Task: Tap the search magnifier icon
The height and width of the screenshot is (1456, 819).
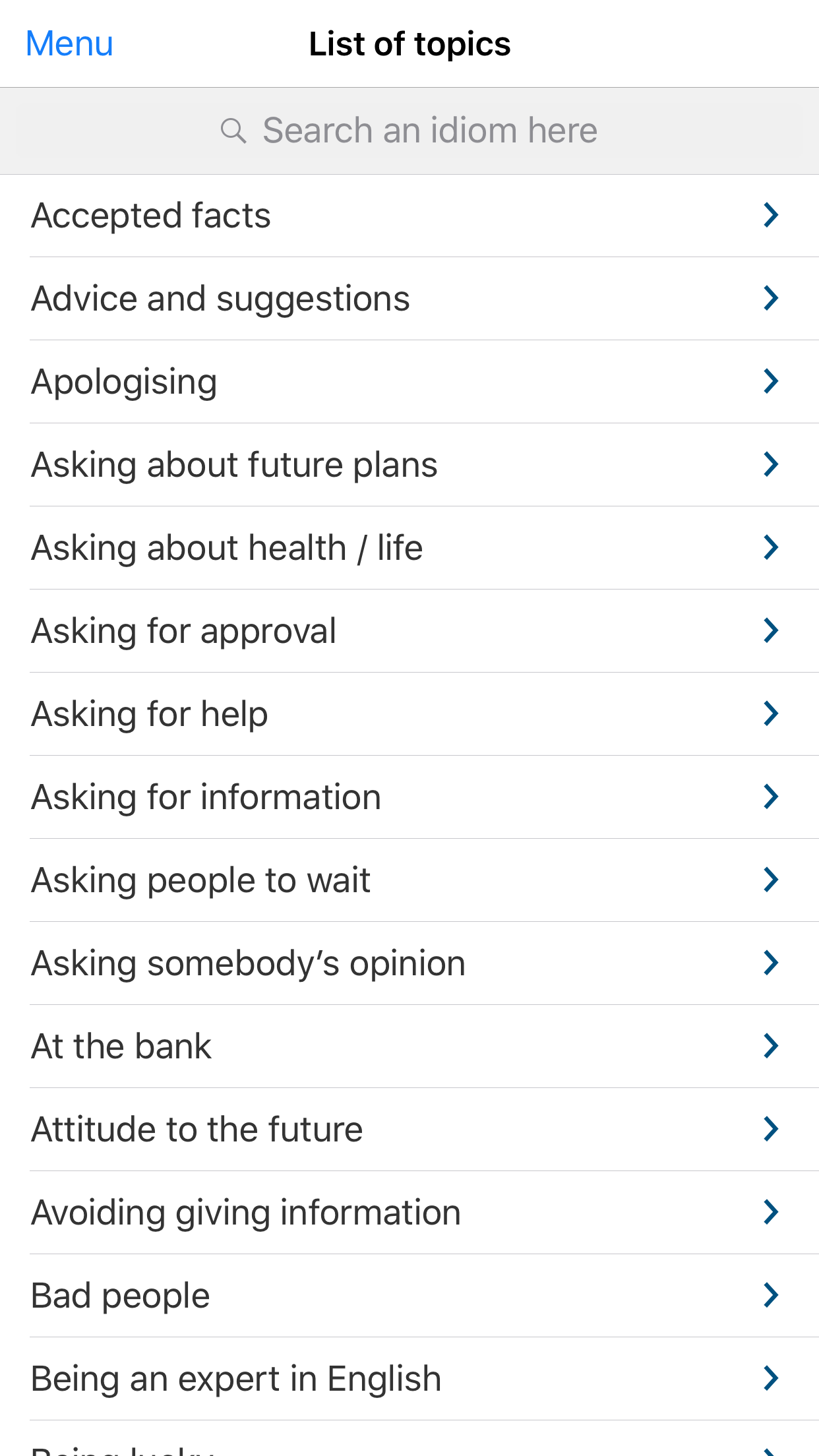Action: 233,131
